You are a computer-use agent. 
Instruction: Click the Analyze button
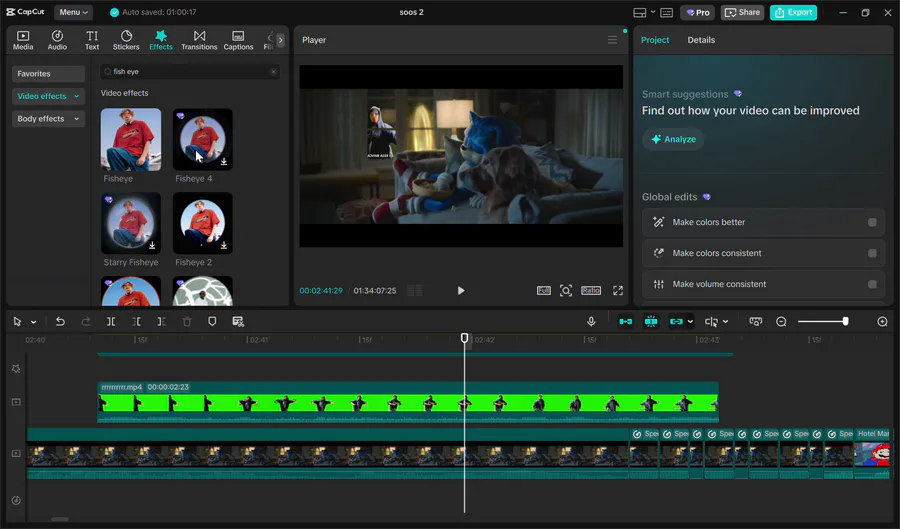click(673, 139)
